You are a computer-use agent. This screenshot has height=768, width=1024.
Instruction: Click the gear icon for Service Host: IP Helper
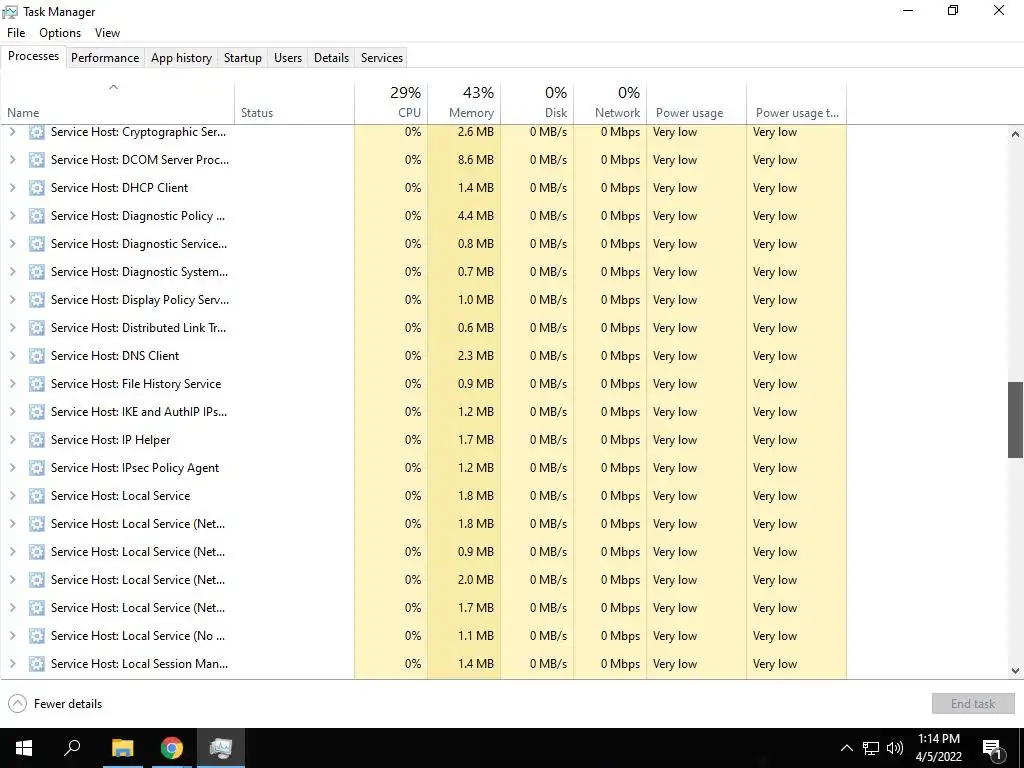pyautogui.click(x=37, y=440)
